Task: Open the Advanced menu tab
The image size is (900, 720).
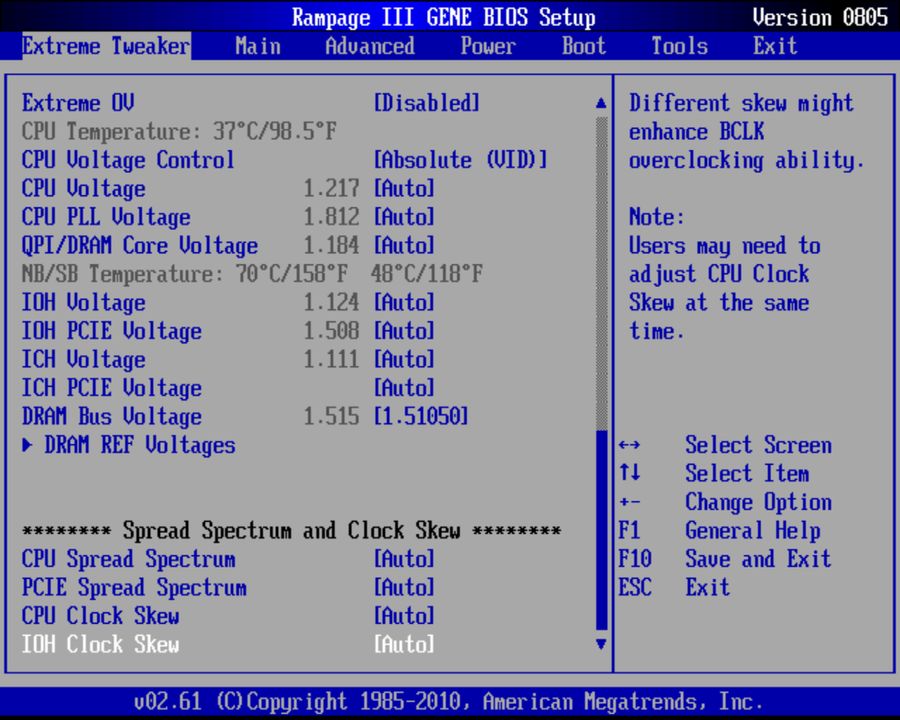Action: (x=370, y=46)
